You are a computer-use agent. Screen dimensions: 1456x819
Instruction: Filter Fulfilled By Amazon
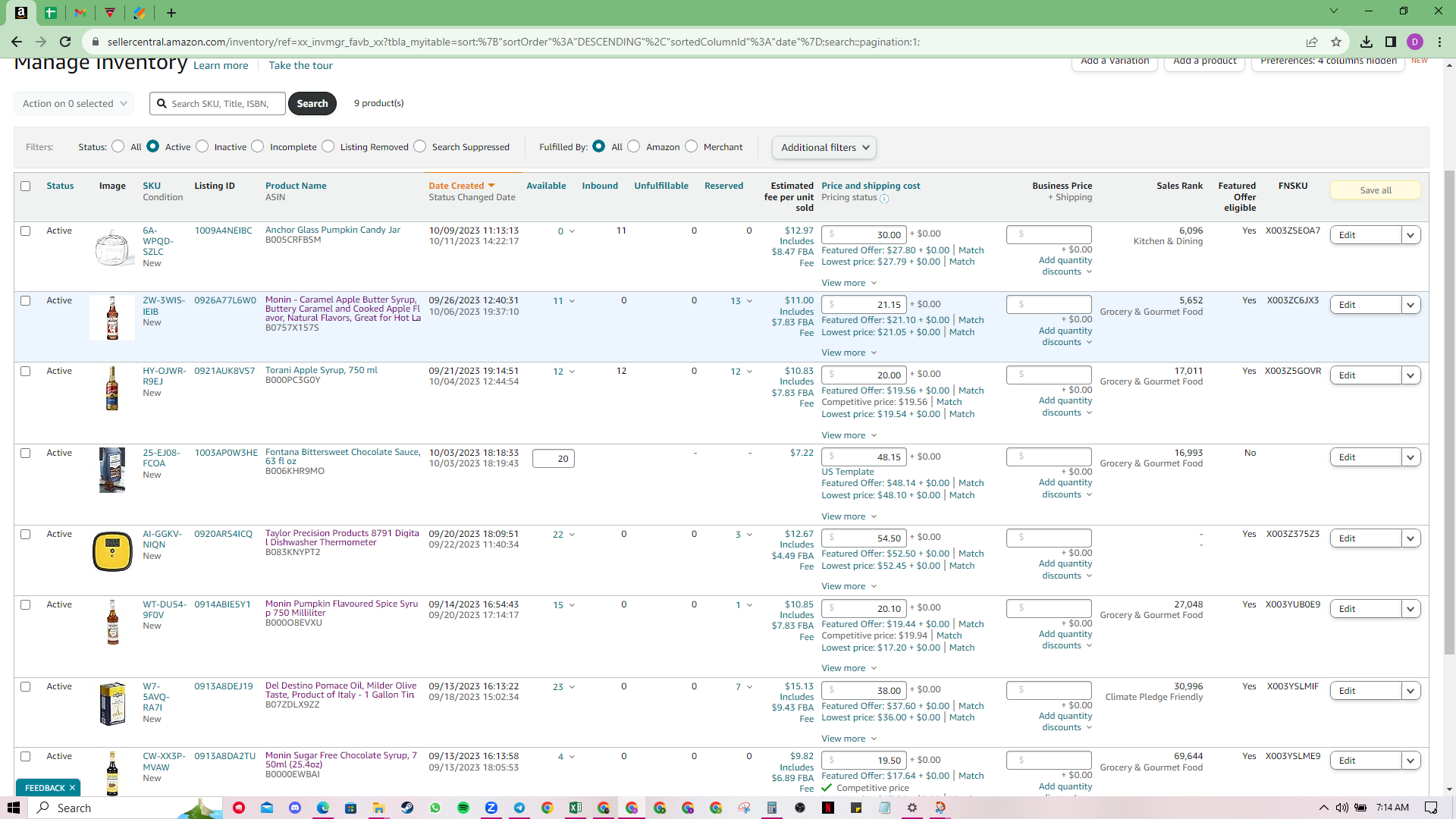click(634, 146)
